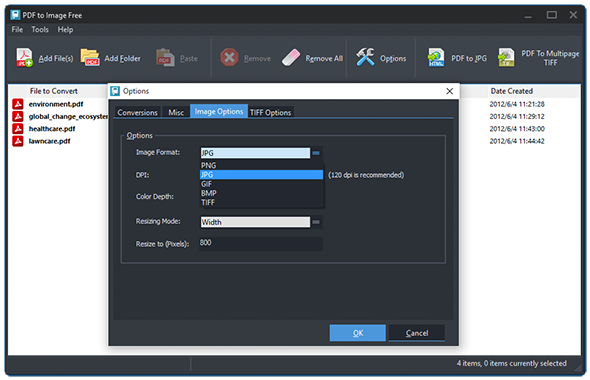Click the Options dialog title icon
The image size is (590, 380).
point(115,91)
